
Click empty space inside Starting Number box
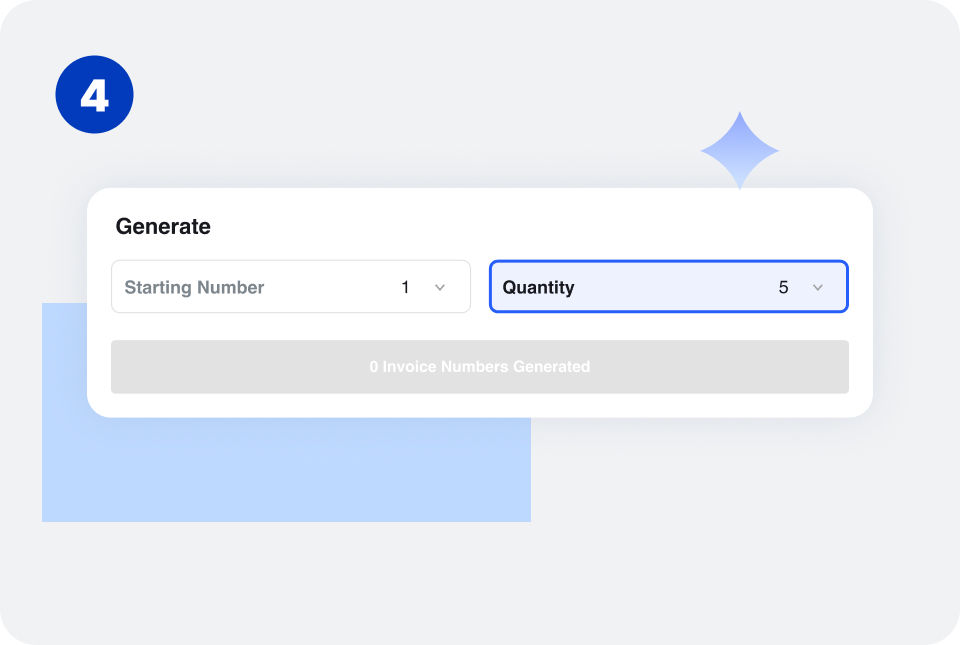click(331, 287)
